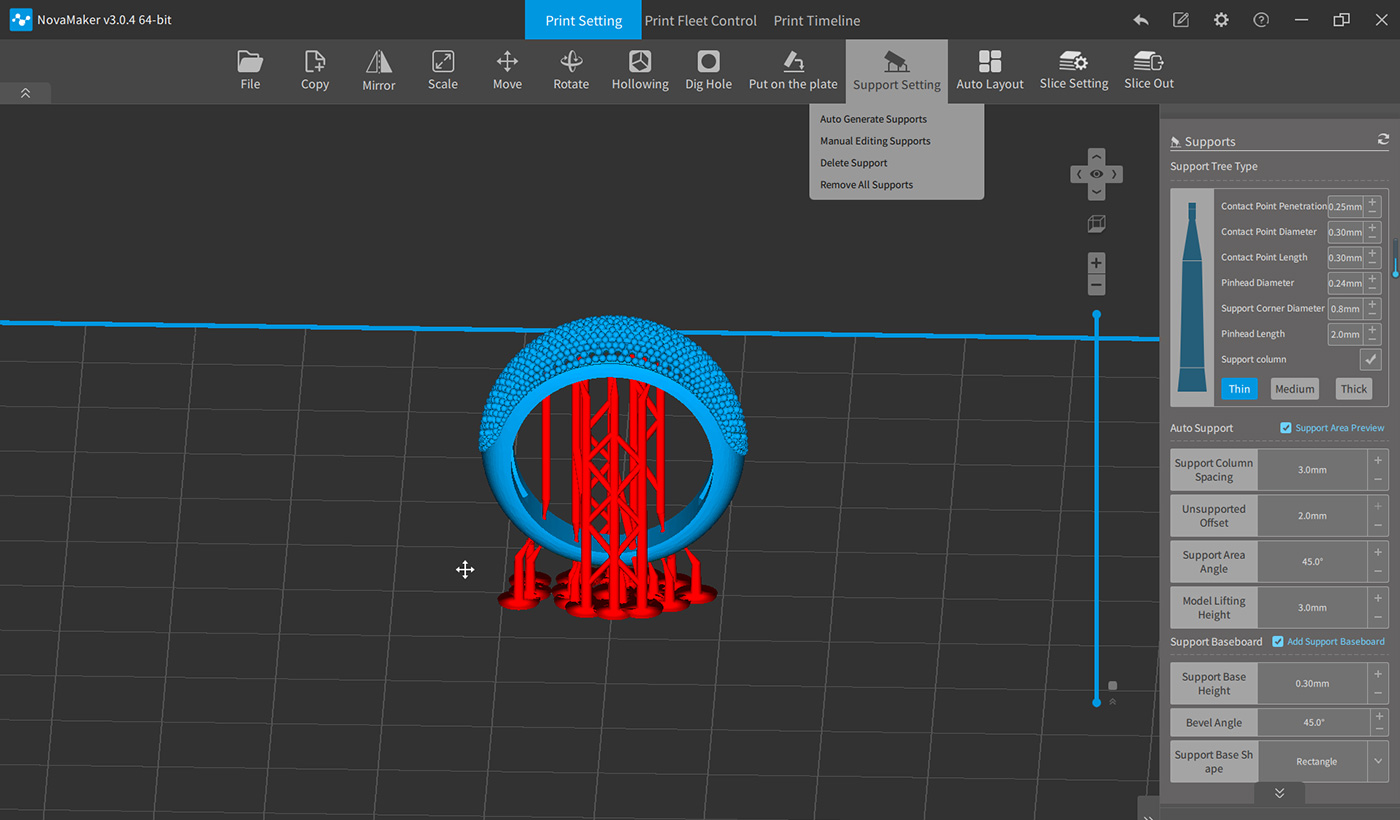1400x820 pixels.
Task: Open the Hollowing tool
Action: [x=640, y=71]
